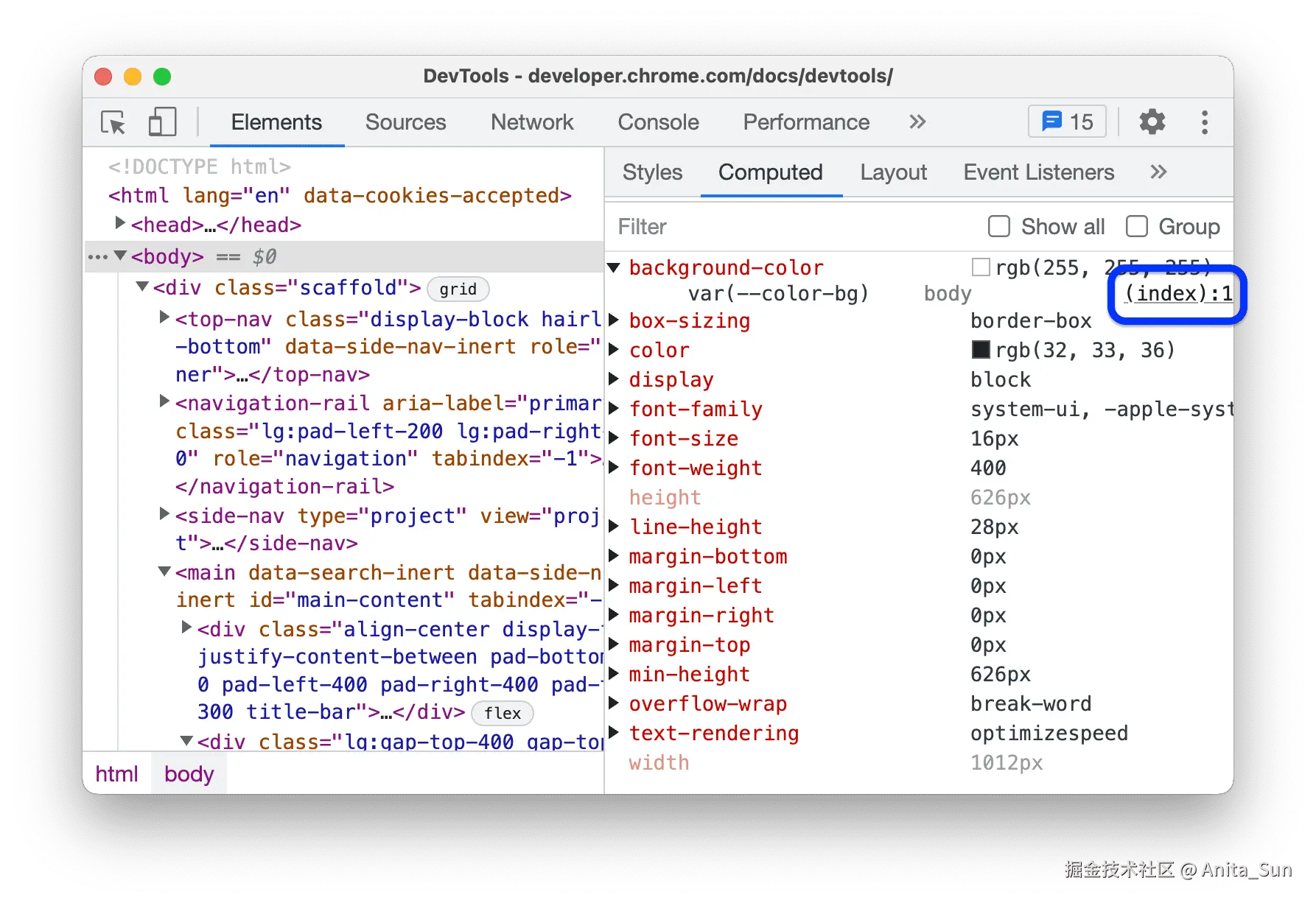Open the Performance tab
The height and width of the screenshot is (903, 1316).
(806, 122)
